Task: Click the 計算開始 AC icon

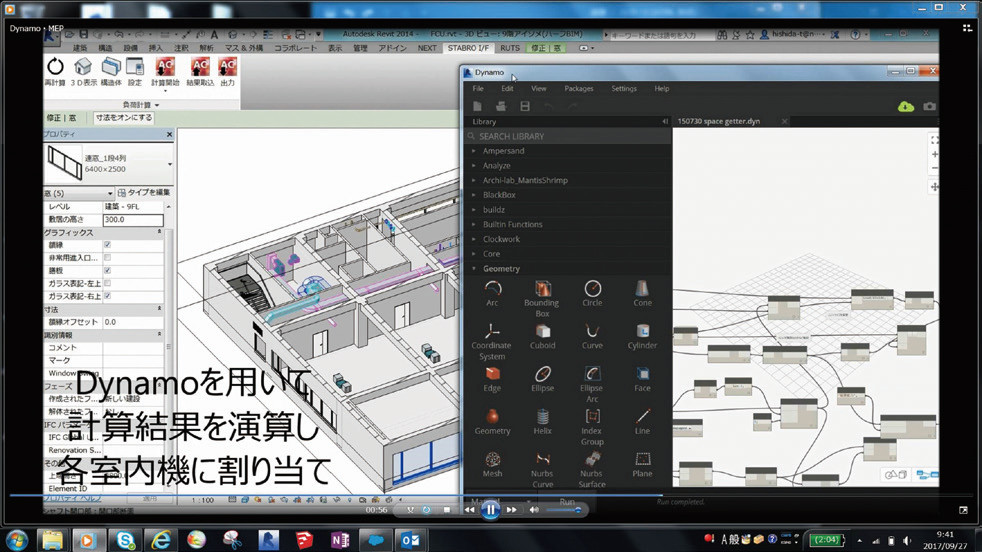Action: click(x=165, y=66)
